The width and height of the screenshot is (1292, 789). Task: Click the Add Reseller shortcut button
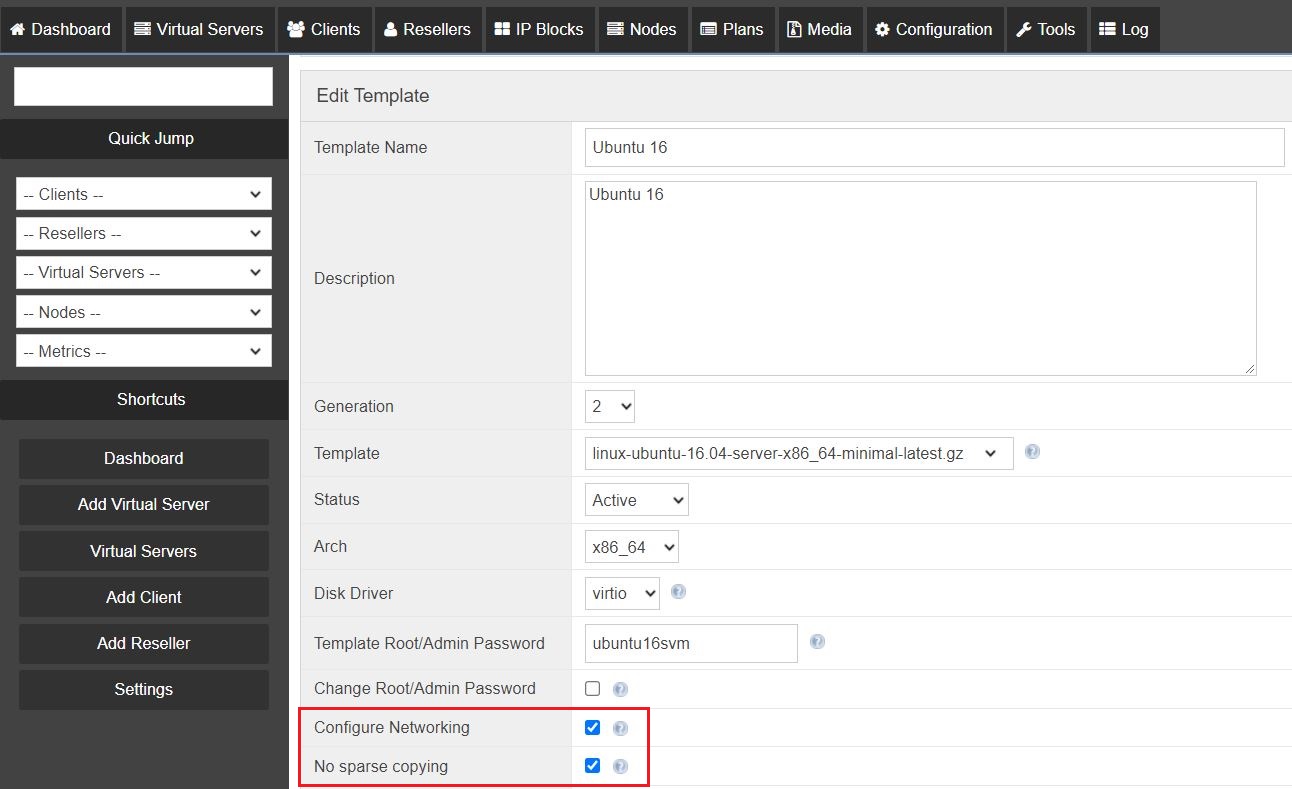click(143, 644)
